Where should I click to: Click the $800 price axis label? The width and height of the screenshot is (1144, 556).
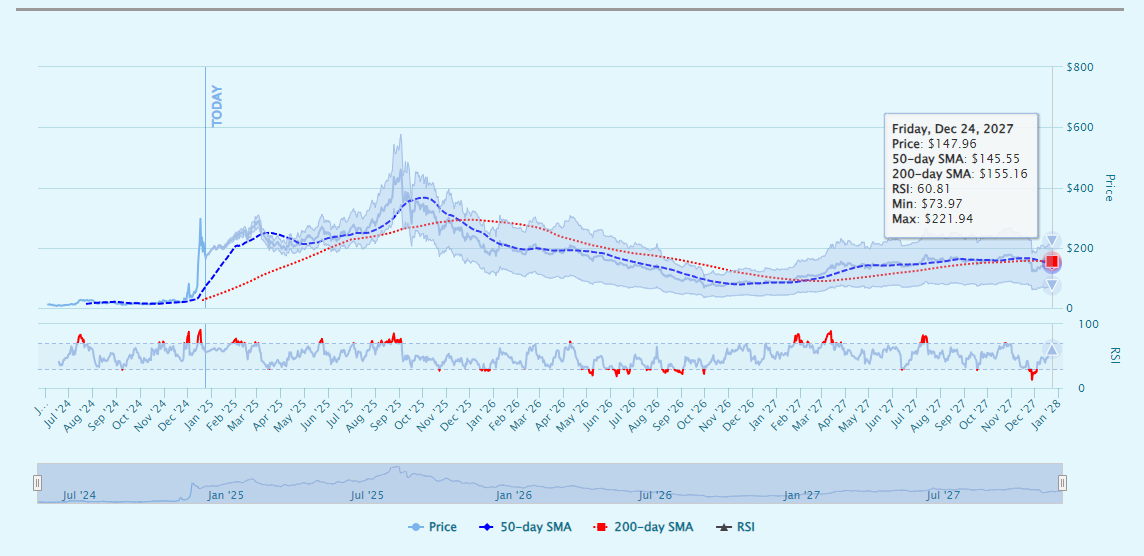click(1081, 68)
